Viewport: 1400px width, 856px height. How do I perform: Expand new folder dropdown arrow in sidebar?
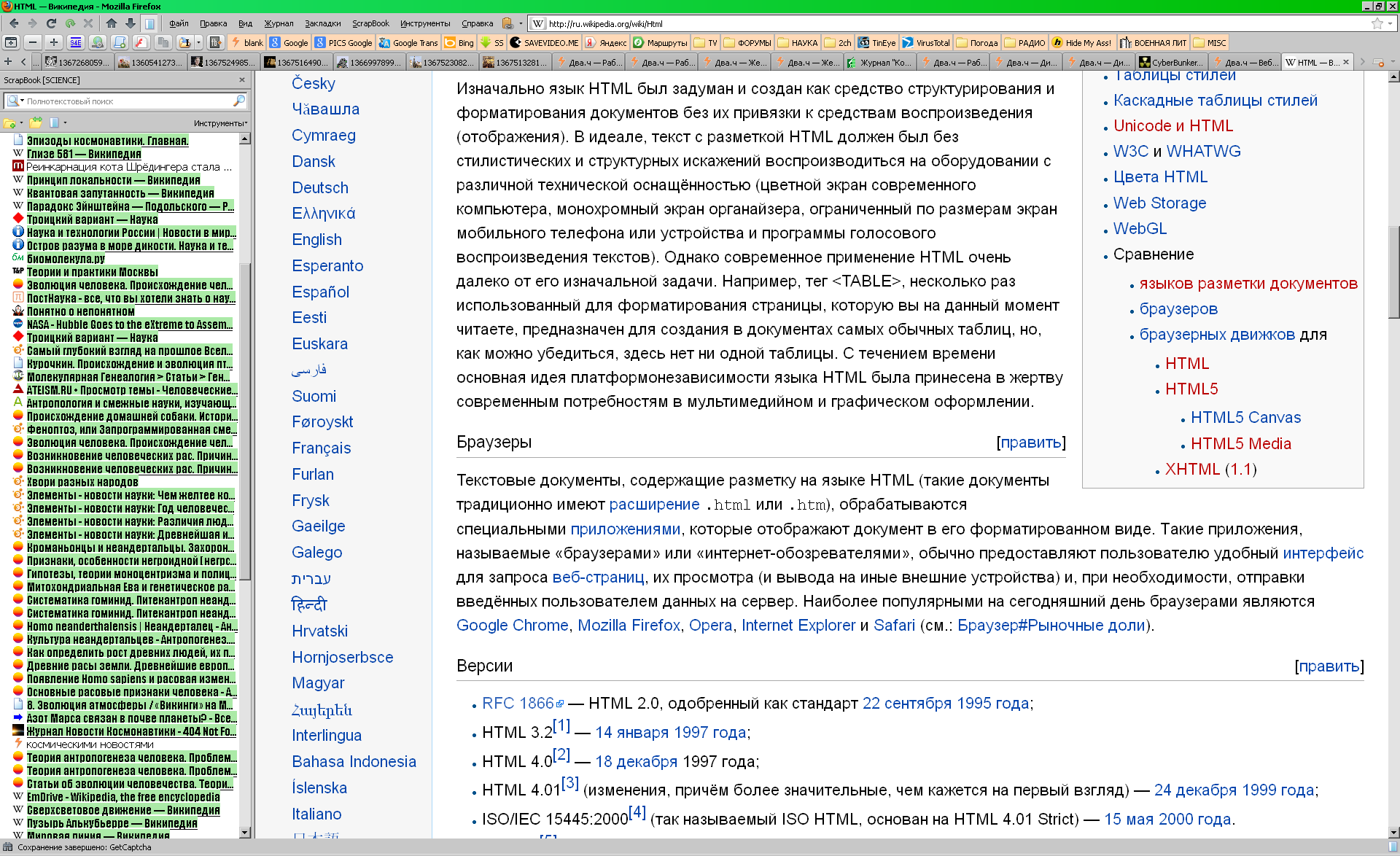pos(21,122)
